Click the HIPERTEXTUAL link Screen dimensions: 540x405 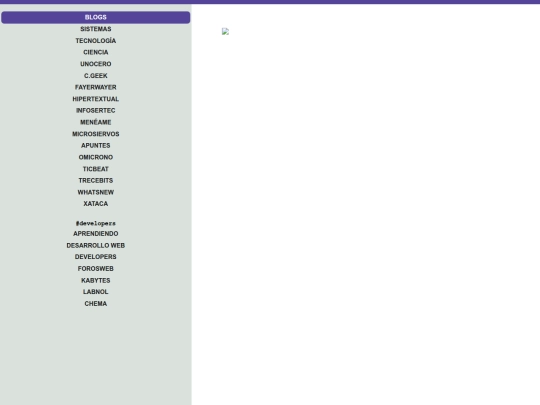click(95, 99)
